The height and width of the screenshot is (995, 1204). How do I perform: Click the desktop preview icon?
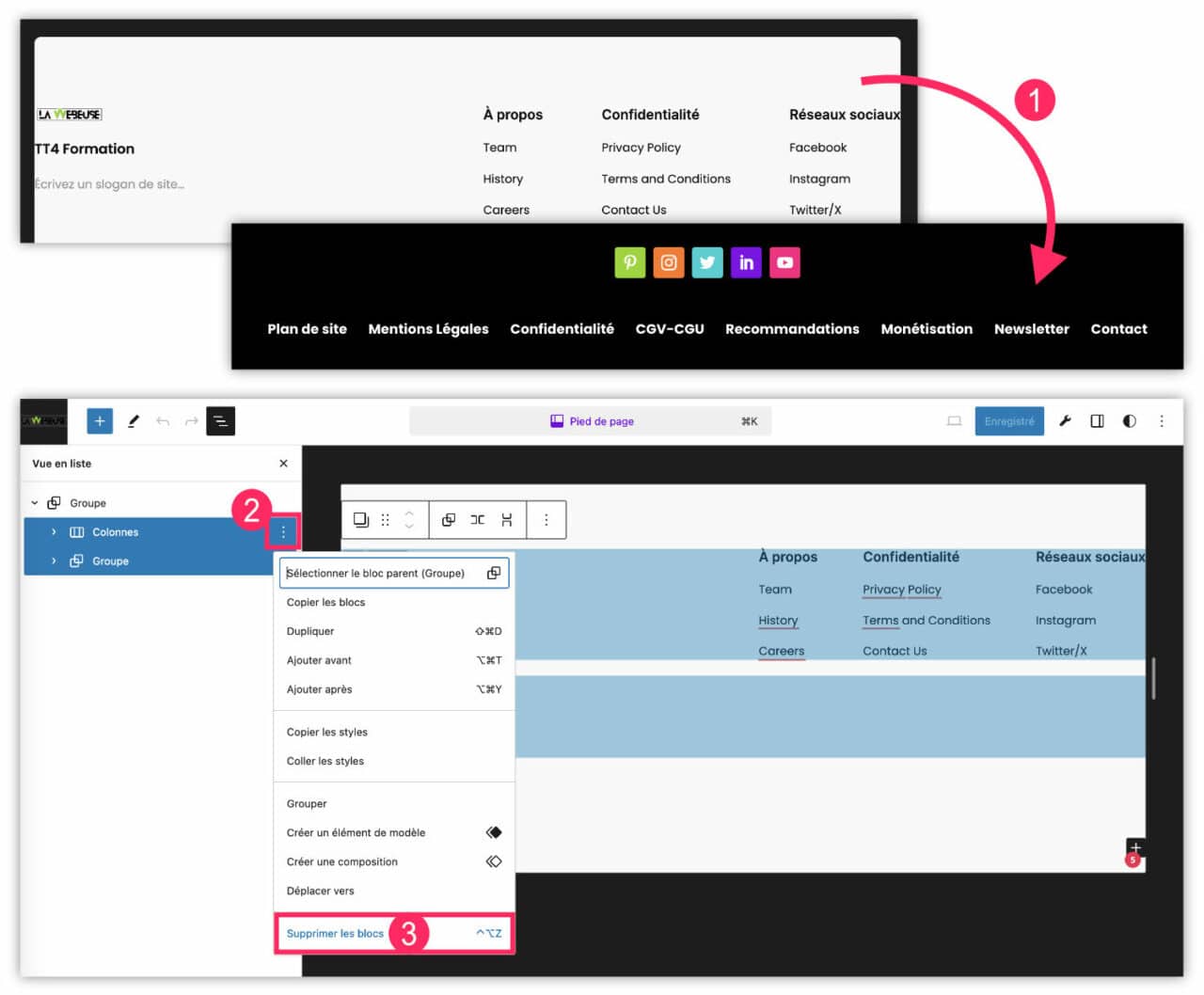click(954, 420)
